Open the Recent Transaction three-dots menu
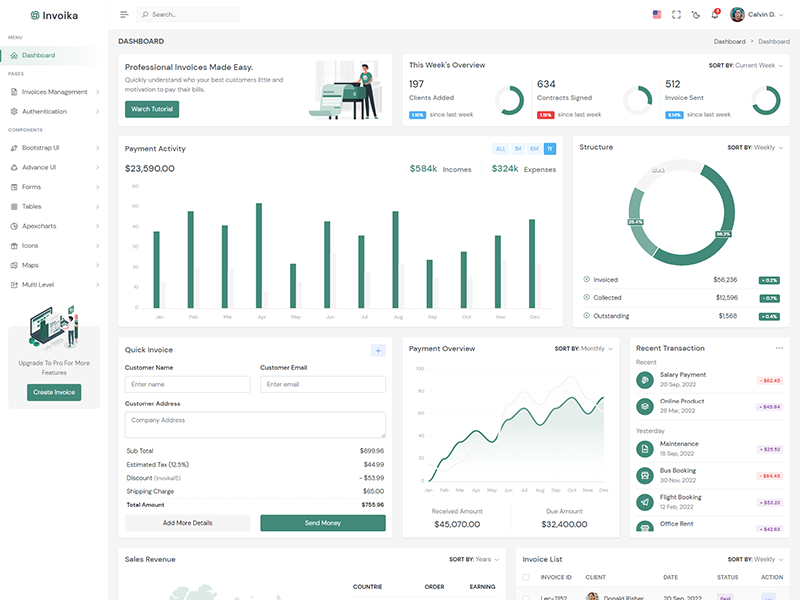Screen dimensions: 800x600 pos(779,348)
